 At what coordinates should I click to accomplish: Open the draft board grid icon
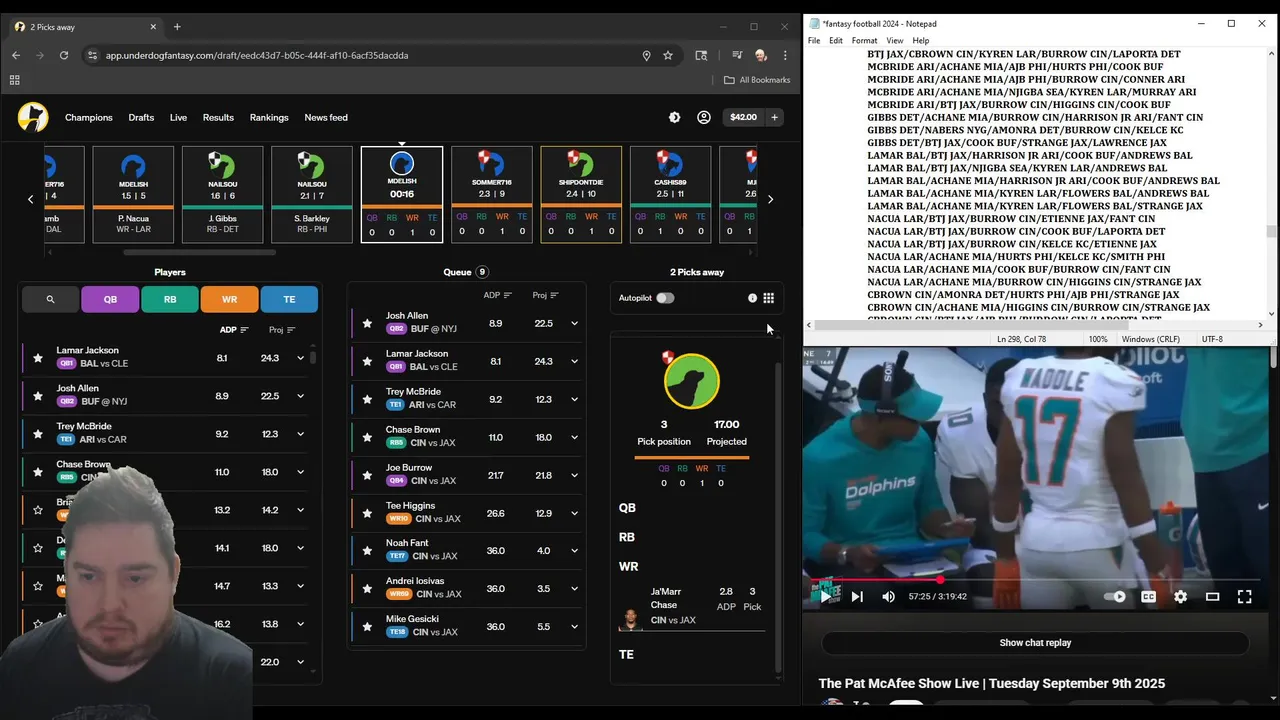click(768, 298)
